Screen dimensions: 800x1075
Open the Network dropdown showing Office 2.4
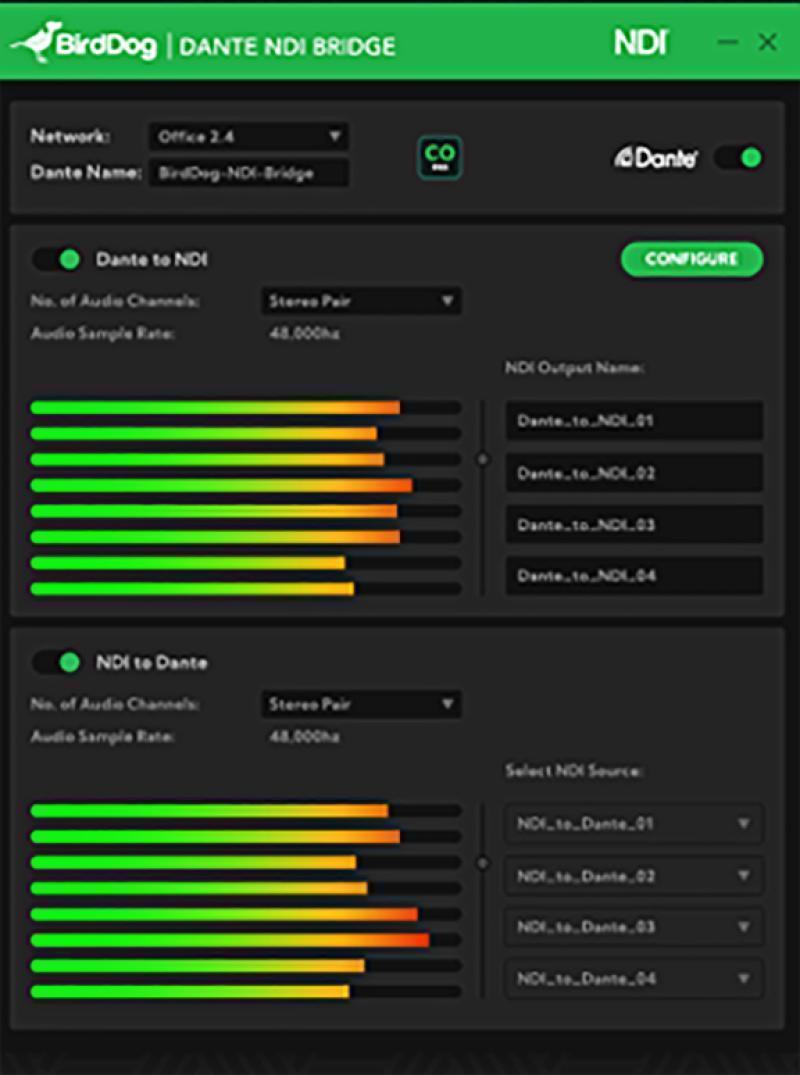point(248,136)
